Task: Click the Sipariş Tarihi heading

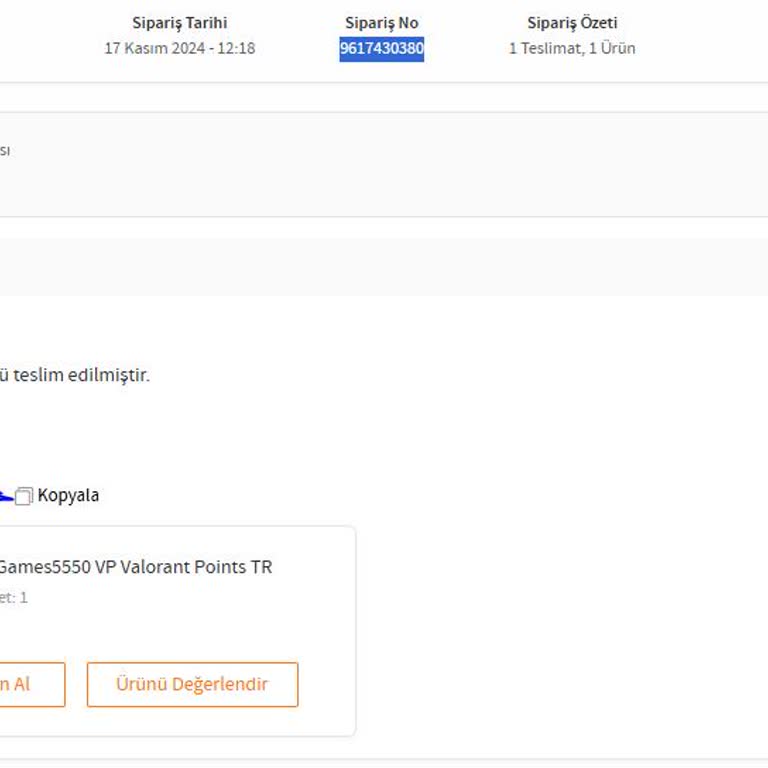Action: (180, 23)
